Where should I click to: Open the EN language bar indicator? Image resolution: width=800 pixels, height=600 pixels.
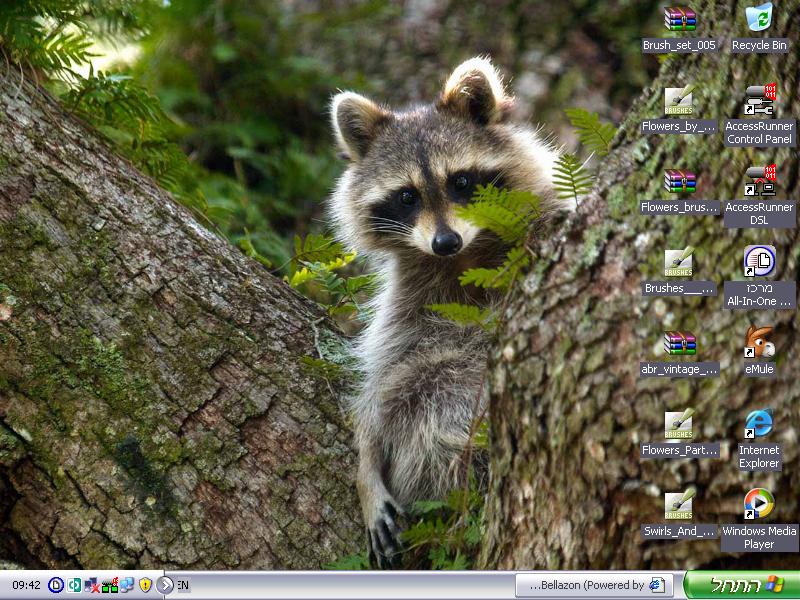click(x=183, y=585)
